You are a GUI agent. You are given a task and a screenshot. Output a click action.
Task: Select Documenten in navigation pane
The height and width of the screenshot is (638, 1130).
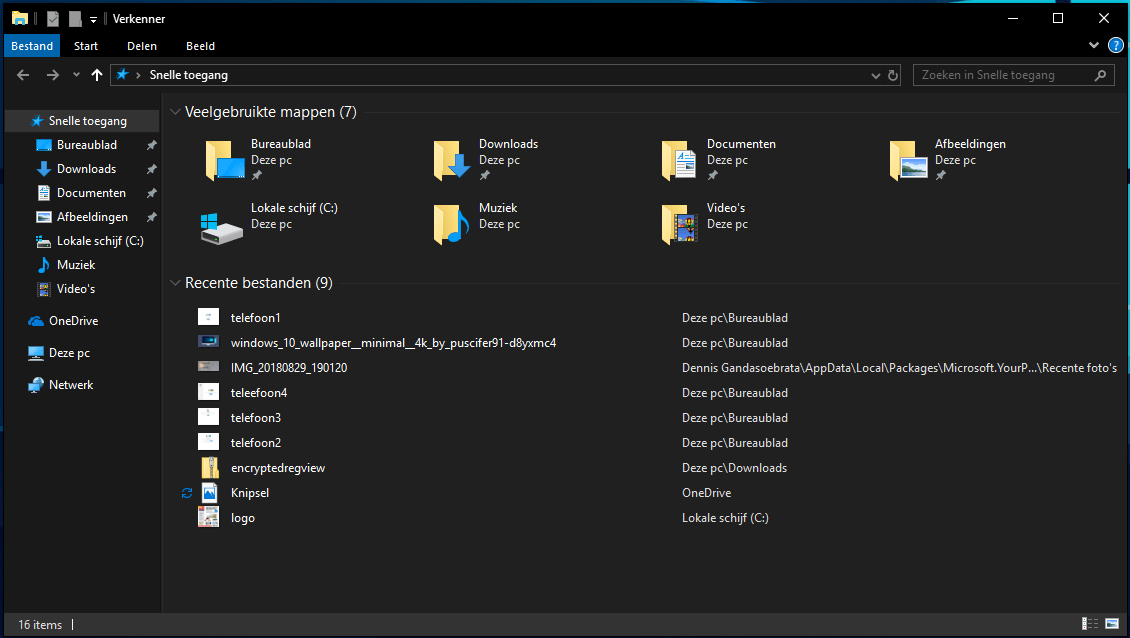point(91,193)
